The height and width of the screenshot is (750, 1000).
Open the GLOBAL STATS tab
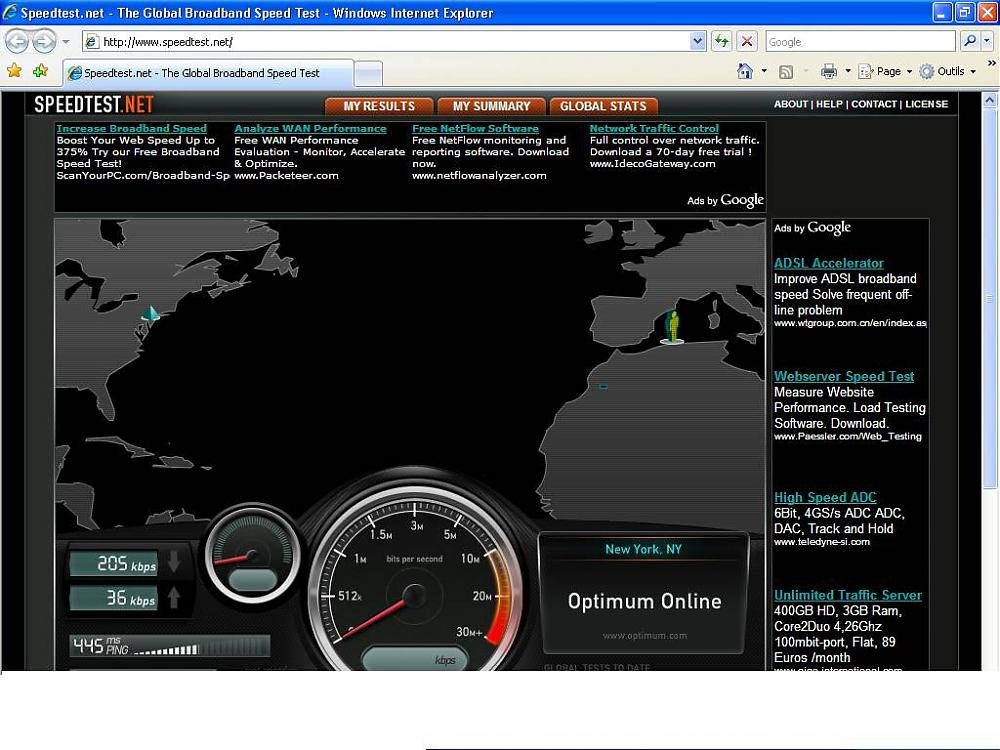602,106
